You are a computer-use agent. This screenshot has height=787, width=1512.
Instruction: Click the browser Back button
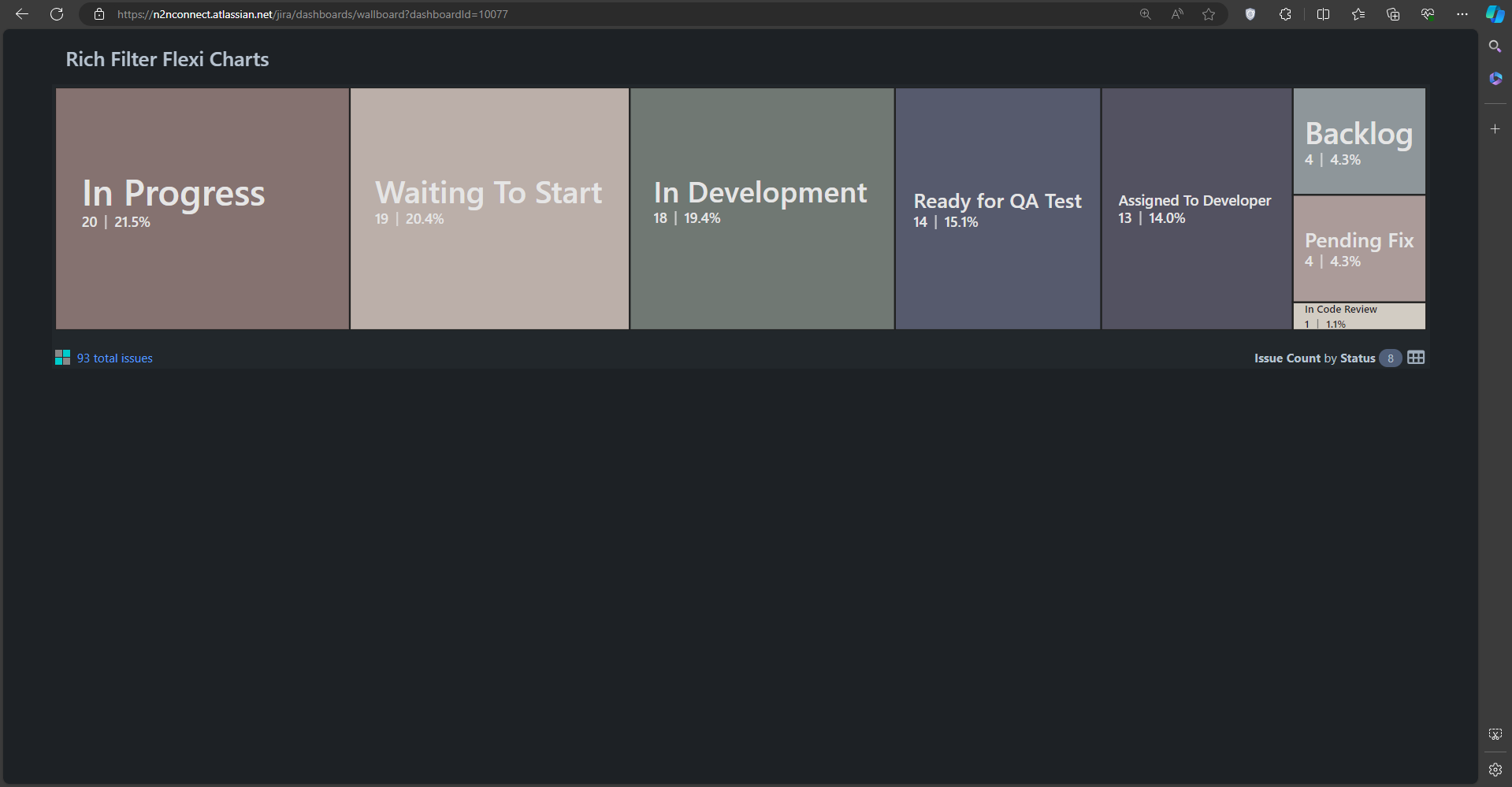[x=21, y=13]
